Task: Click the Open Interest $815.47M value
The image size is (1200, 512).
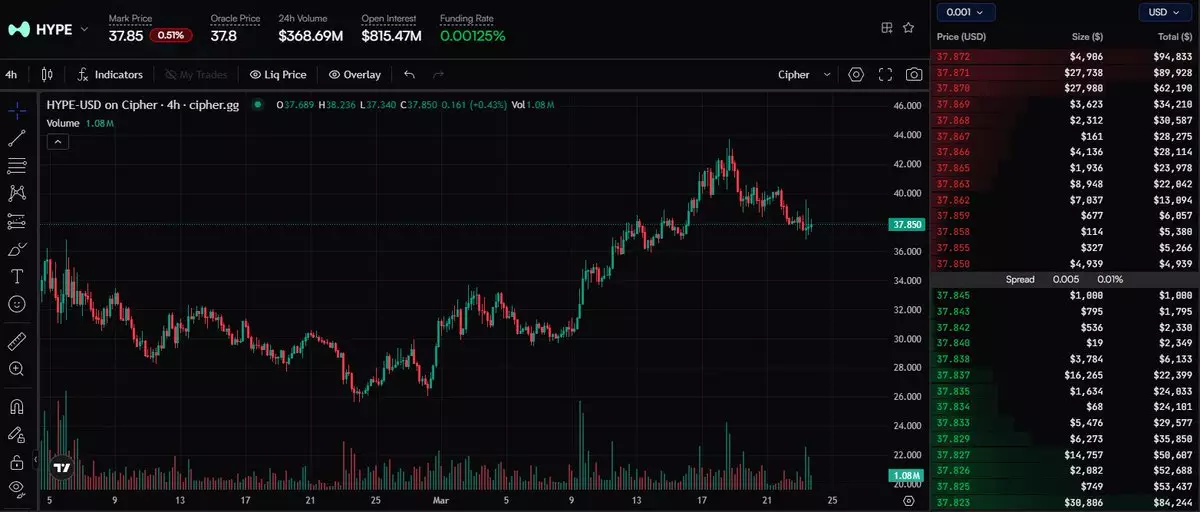Action: click(392, 36)
